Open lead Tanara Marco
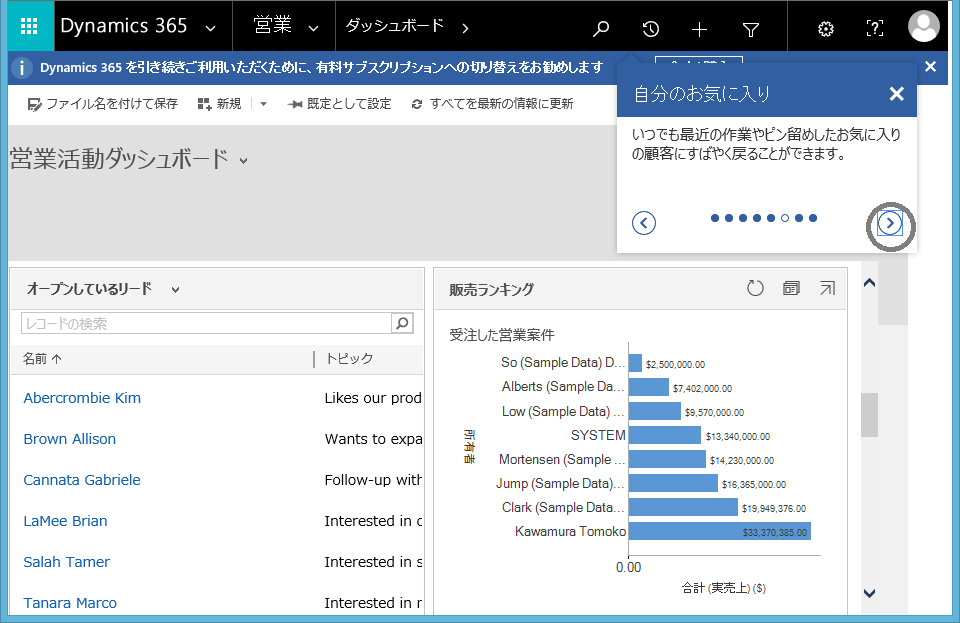 click(70, 603)
